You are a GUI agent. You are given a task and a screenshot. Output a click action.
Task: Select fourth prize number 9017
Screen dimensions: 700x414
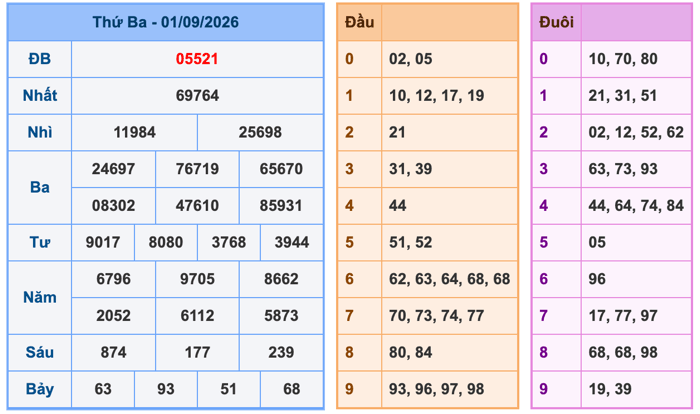[103, 242]
